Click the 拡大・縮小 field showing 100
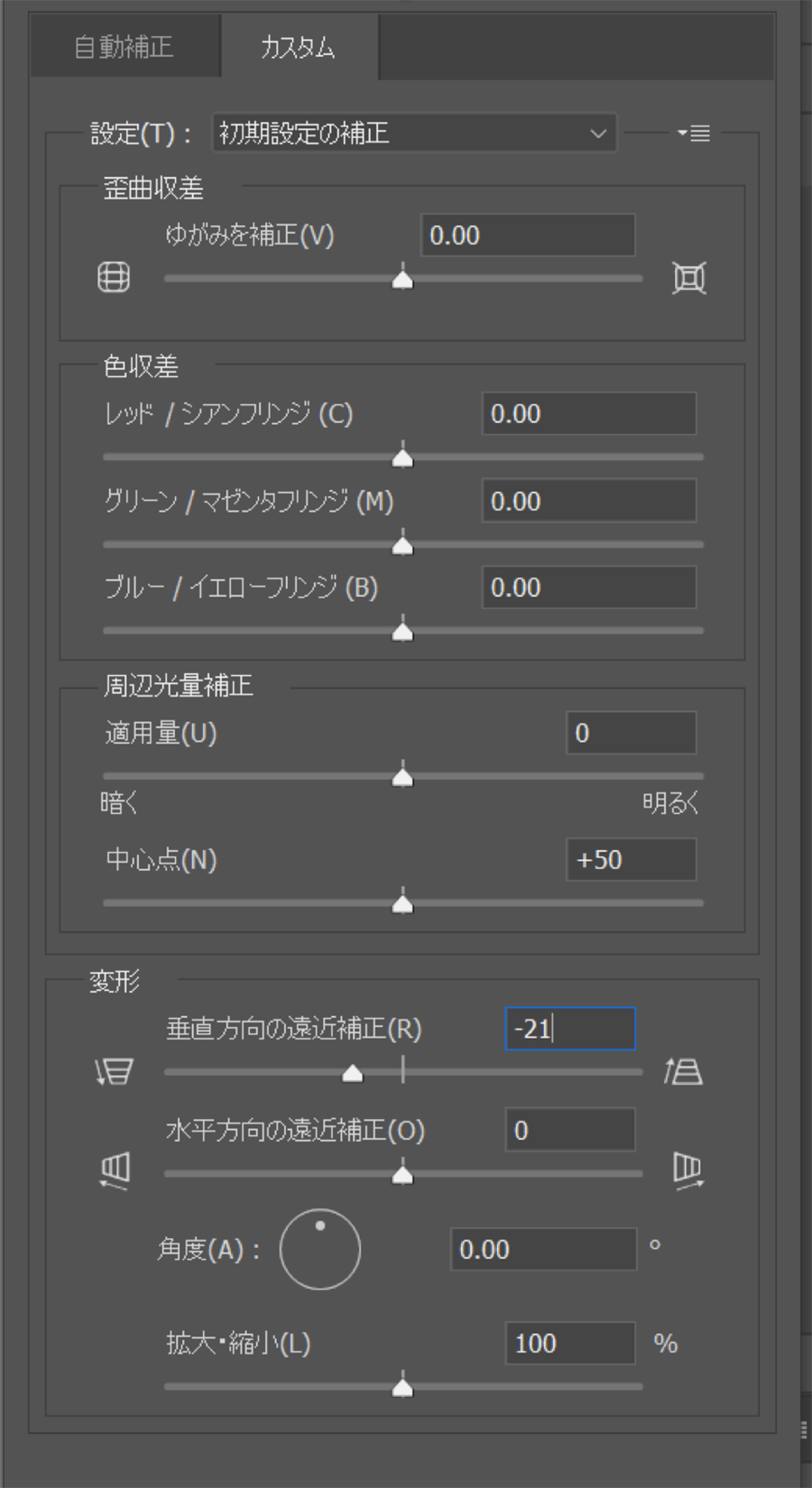This screenshot has height=1488, width=812. (x=570, y=1344)
